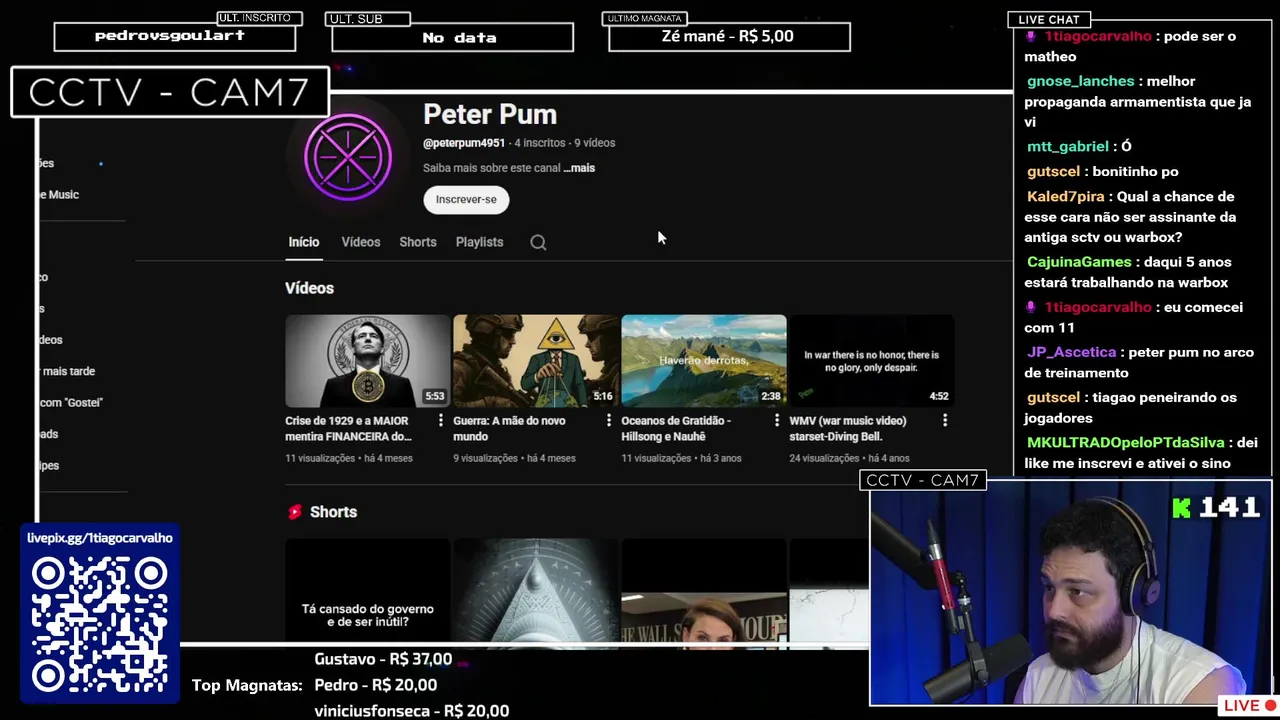
Task: Open options menu for Oceanos de Gratidão video
Action: pyautogui.click(x=776, y=421)
